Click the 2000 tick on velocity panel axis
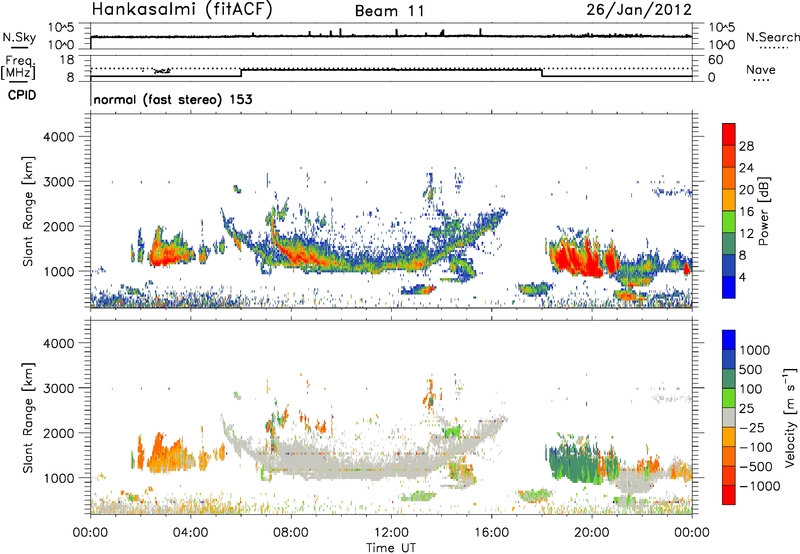 59,433
